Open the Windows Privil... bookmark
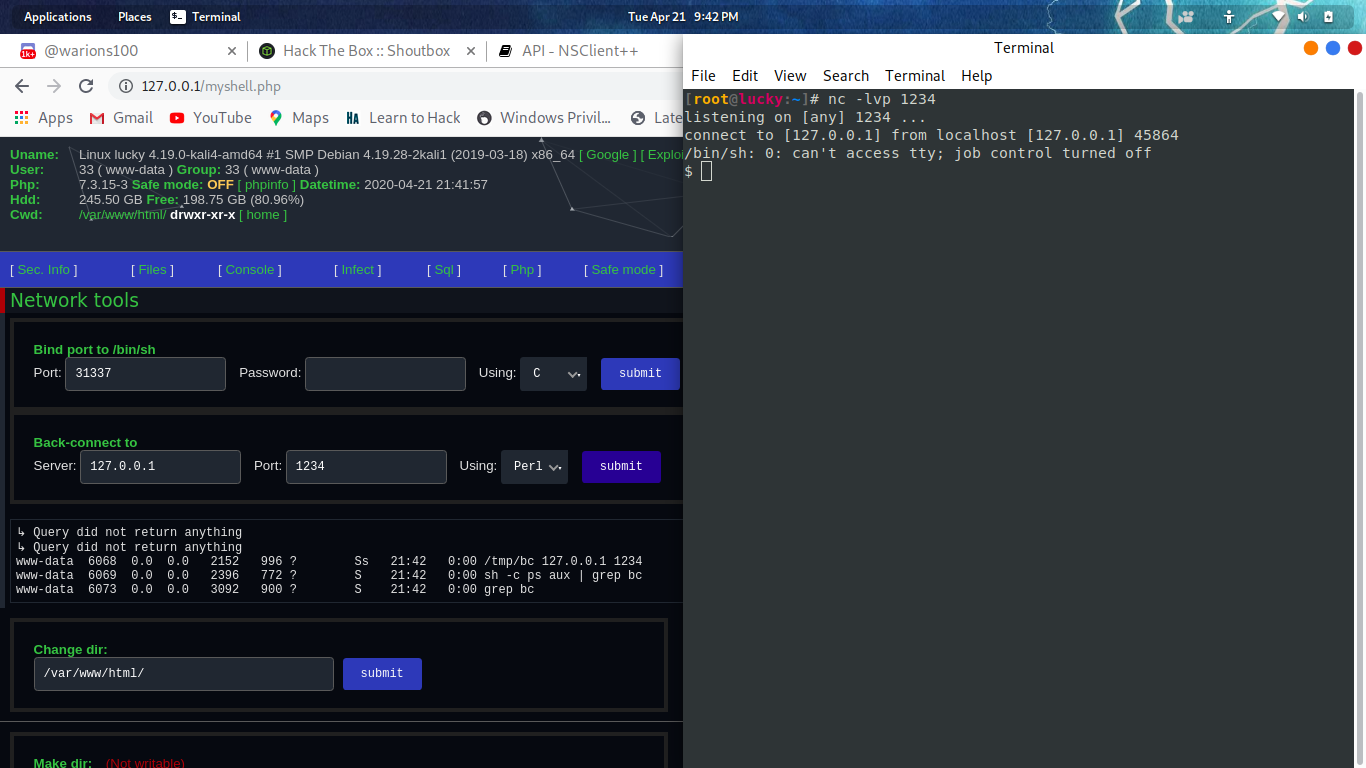This screenshot has width=1366, height=768. [x=543, y=118]
